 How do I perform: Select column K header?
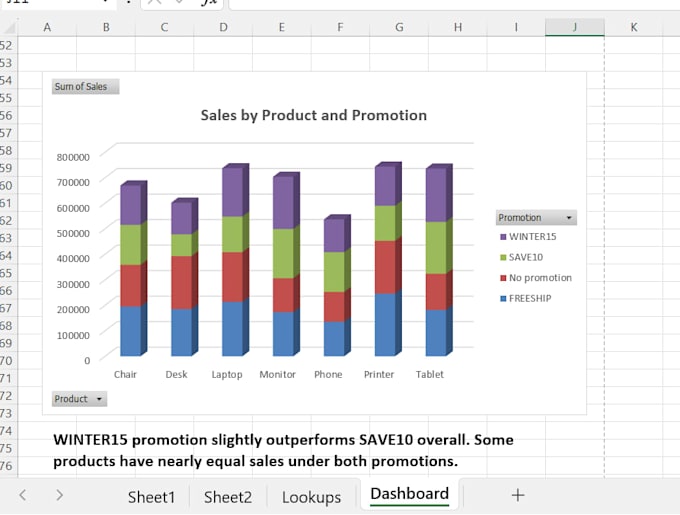coord(634,27)
